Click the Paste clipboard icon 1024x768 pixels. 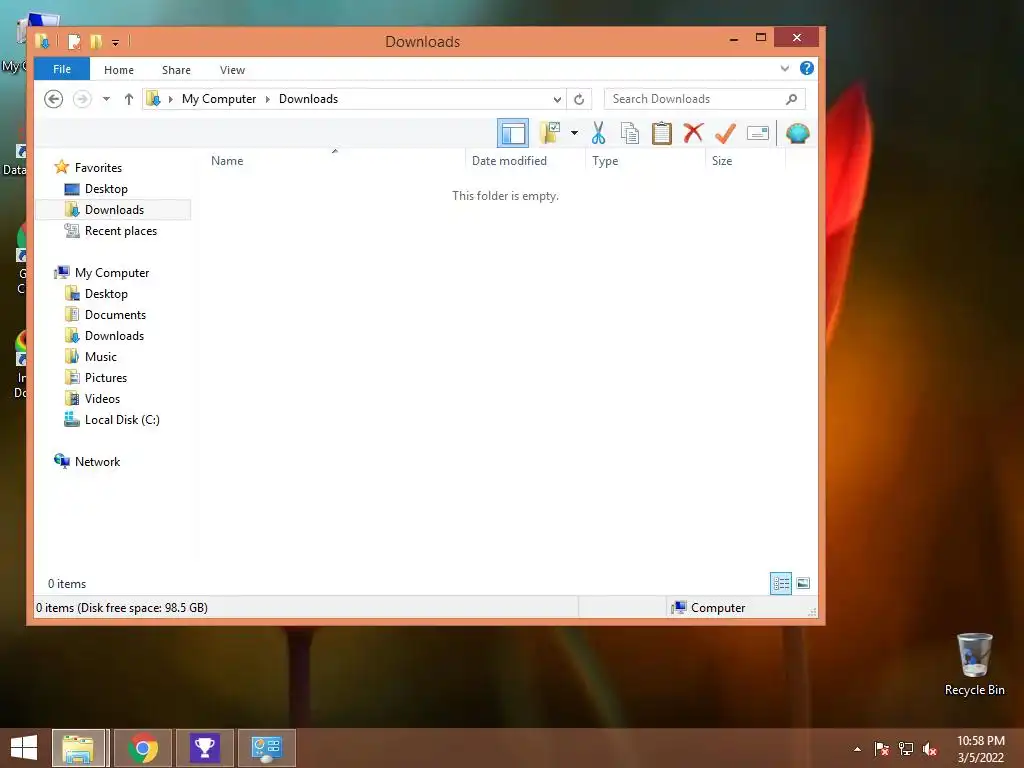[x=662, y=133]
